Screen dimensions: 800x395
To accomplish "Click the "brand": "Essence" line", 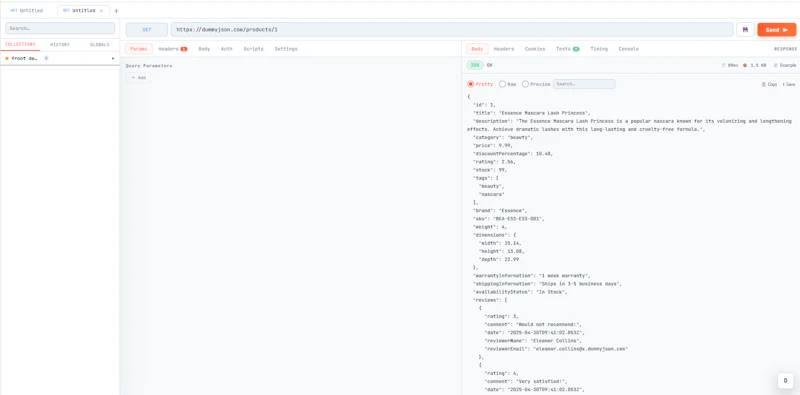I will [x=500, y=210].
